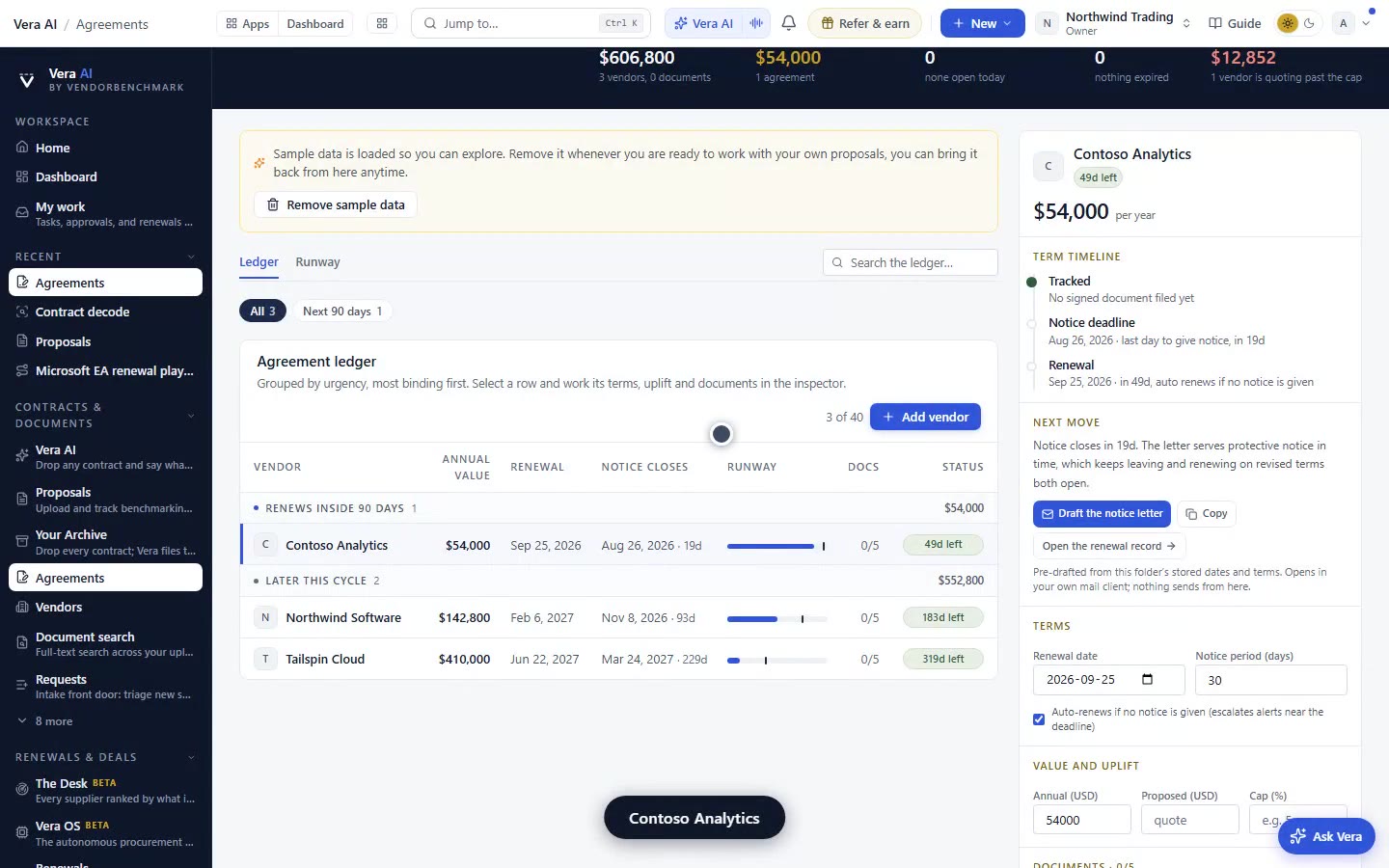Click the Add vendor button
The height and width of the screenshot is (868, 1389).
925,417
